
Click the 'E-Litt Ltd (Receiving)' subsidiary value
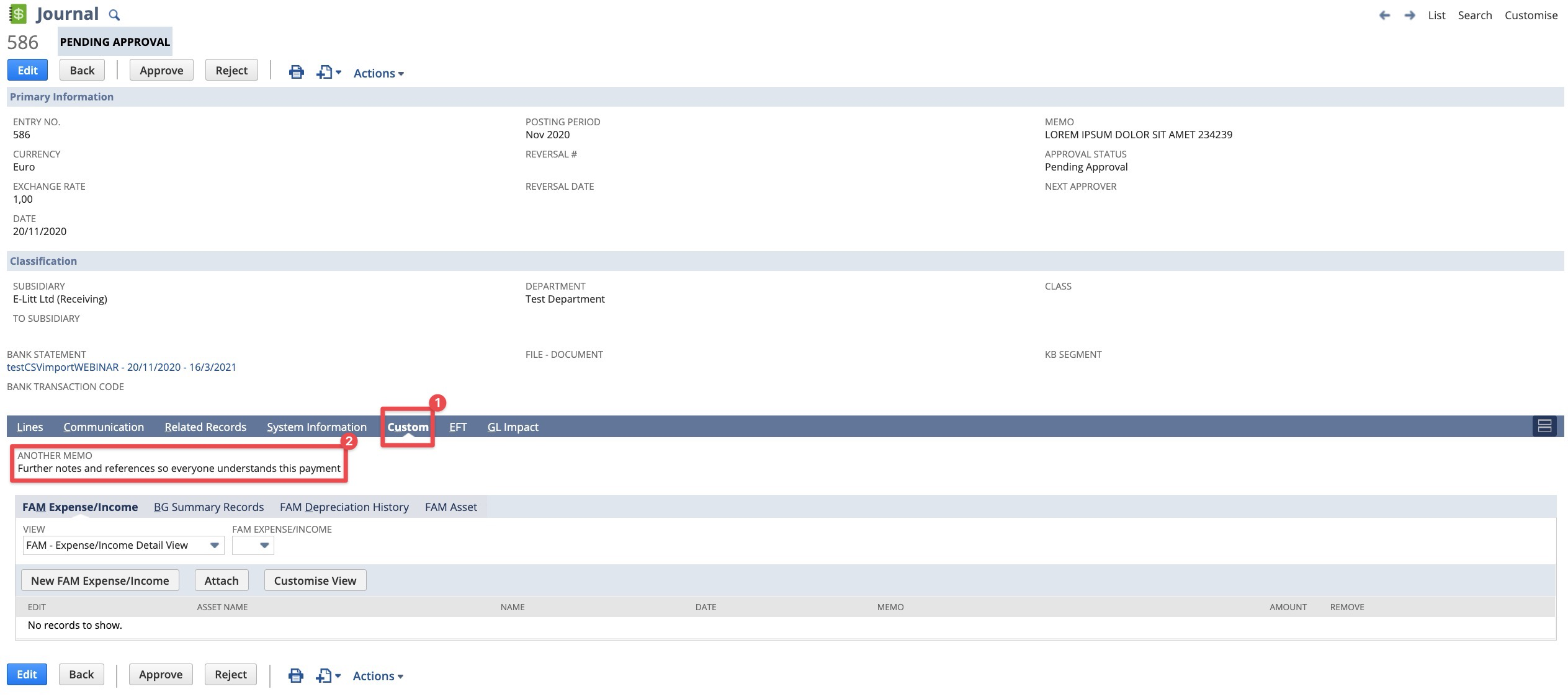point(60,299)
